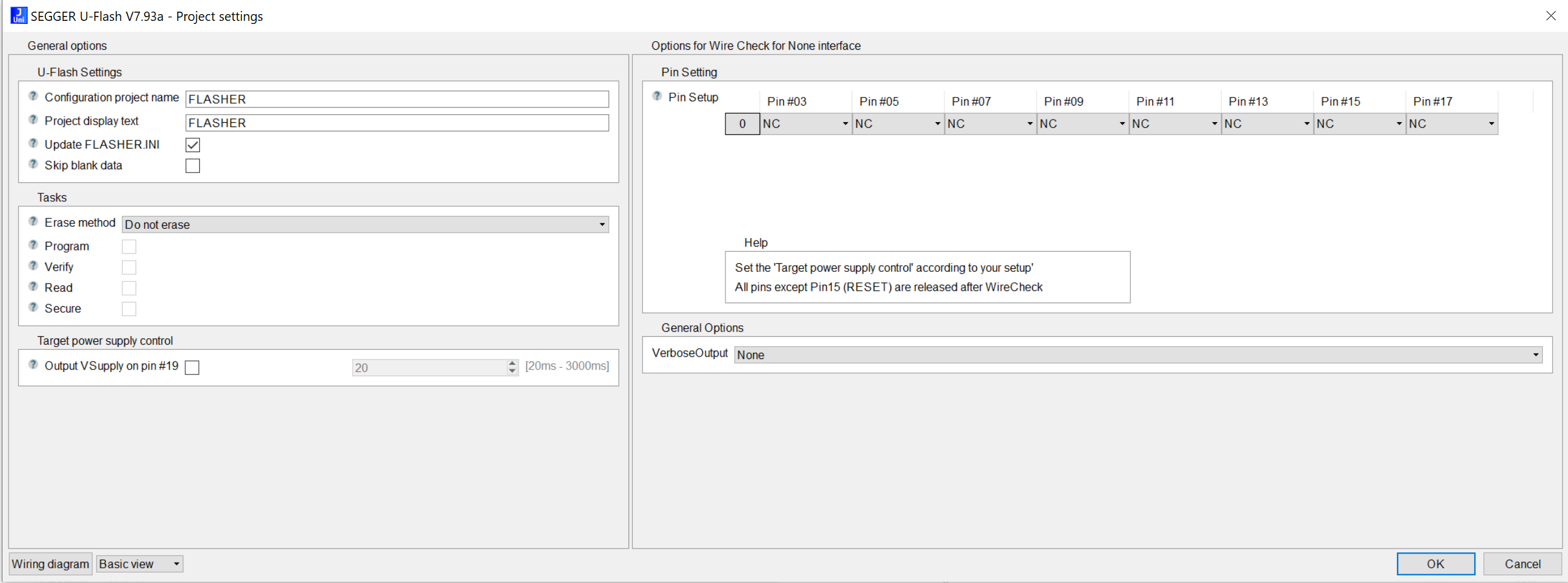Viewport: 1568px width, 583px height.
Task: Open the Basic view mode selector
Action: (139, 564)
